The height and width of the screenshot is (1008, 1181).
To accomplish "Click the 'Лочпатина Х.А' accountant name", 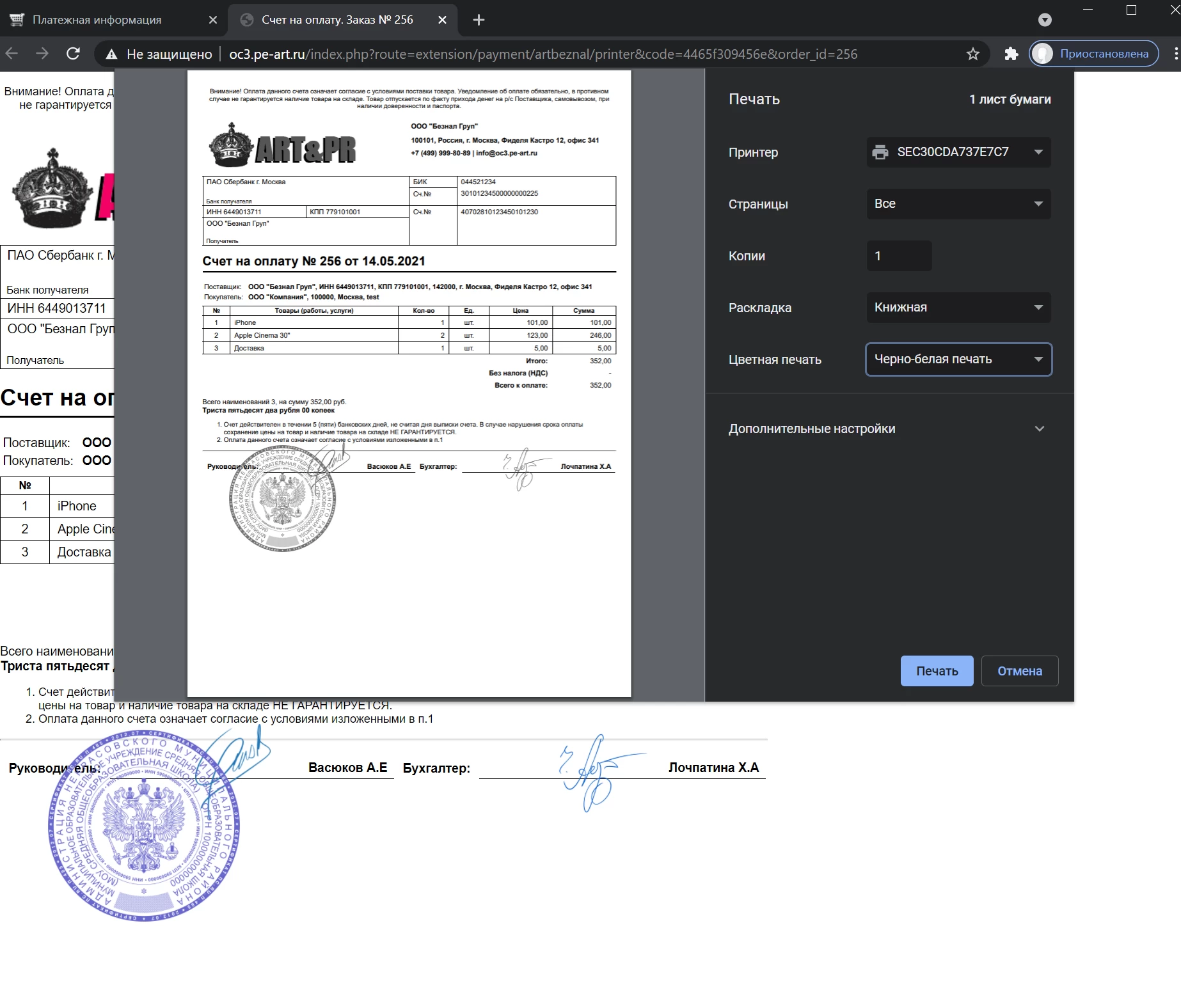I will pos(714,768).
